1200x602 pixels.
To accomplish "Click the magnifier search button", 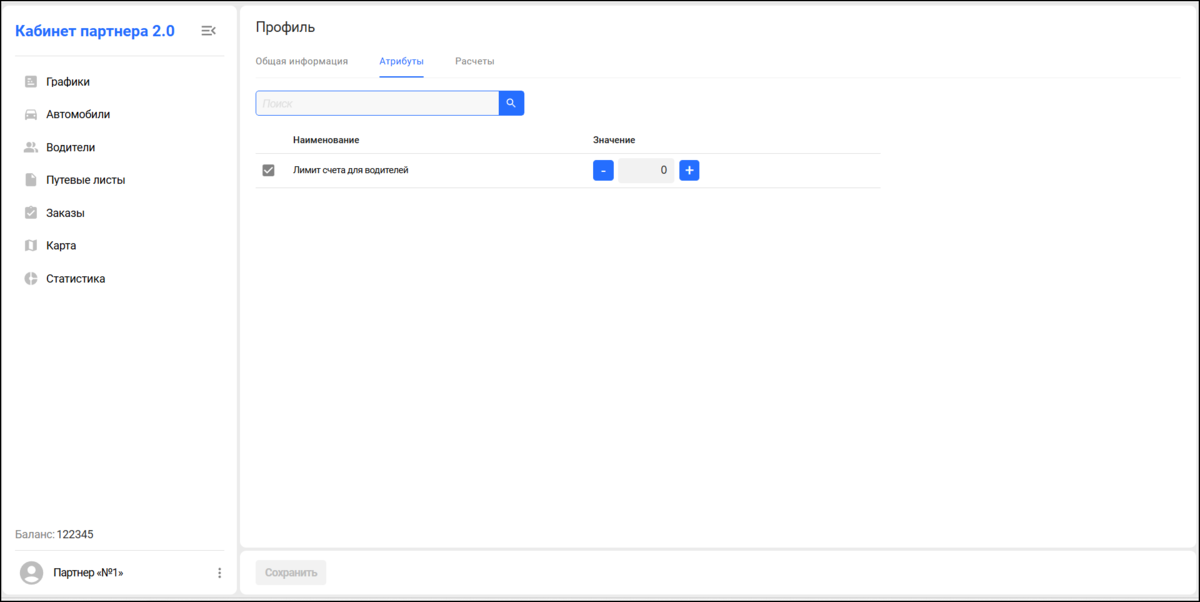I will pos(511,103).
